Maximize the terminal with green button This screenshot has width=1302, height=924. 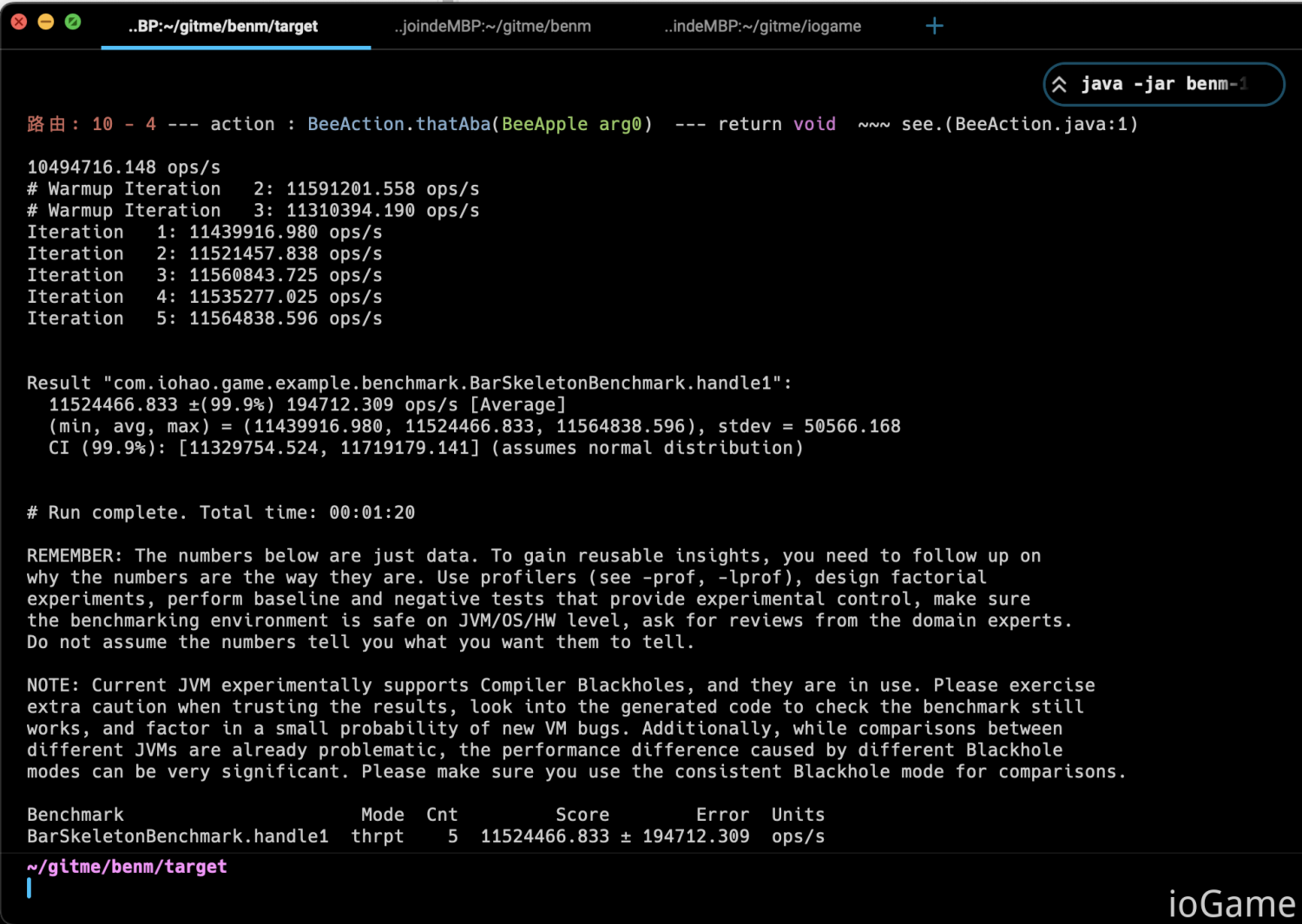click(x=73, y=22)
